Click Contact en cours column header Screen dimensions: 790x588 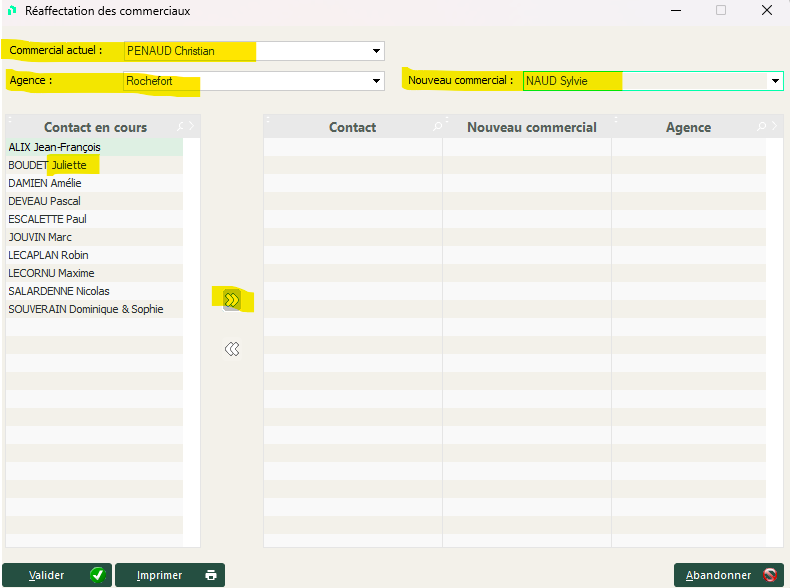[x=96, y=127]
